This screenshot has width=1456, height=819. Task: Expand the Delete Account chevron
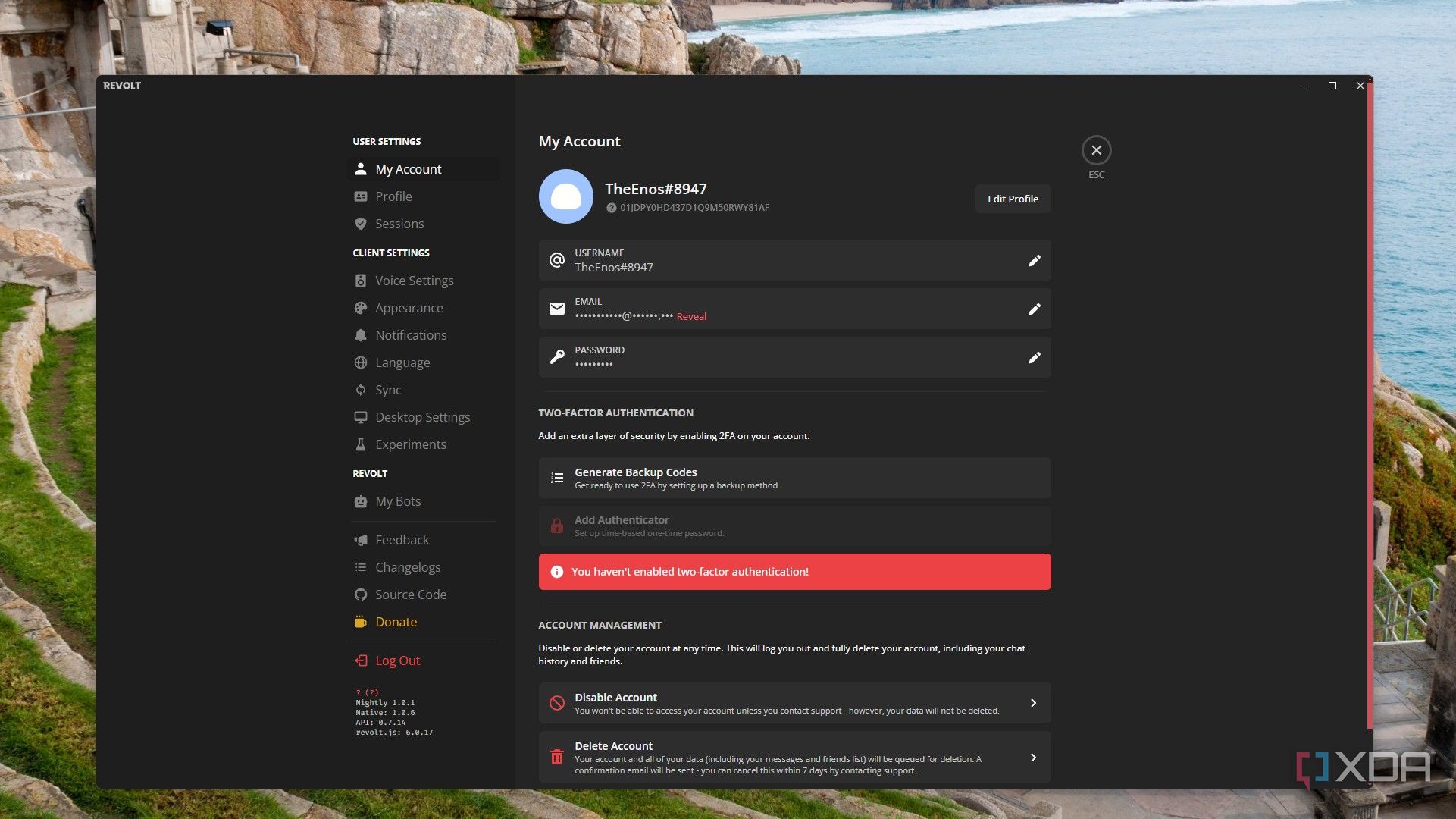tap(1033, 758)
